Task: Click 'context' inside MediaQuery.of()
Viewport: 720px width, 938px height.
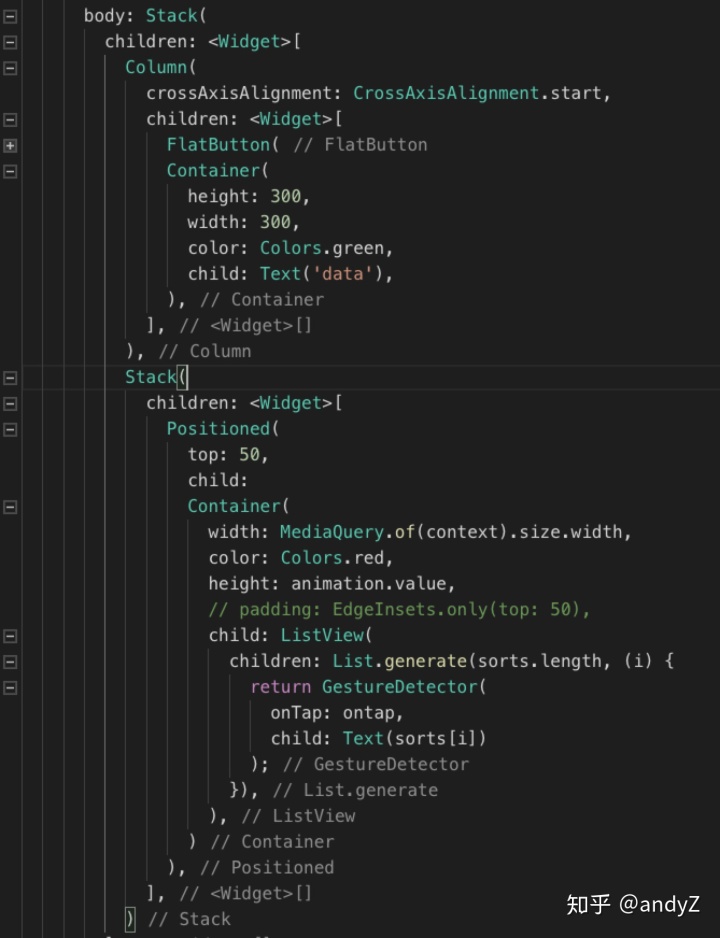Action: (x=462, y=532)
